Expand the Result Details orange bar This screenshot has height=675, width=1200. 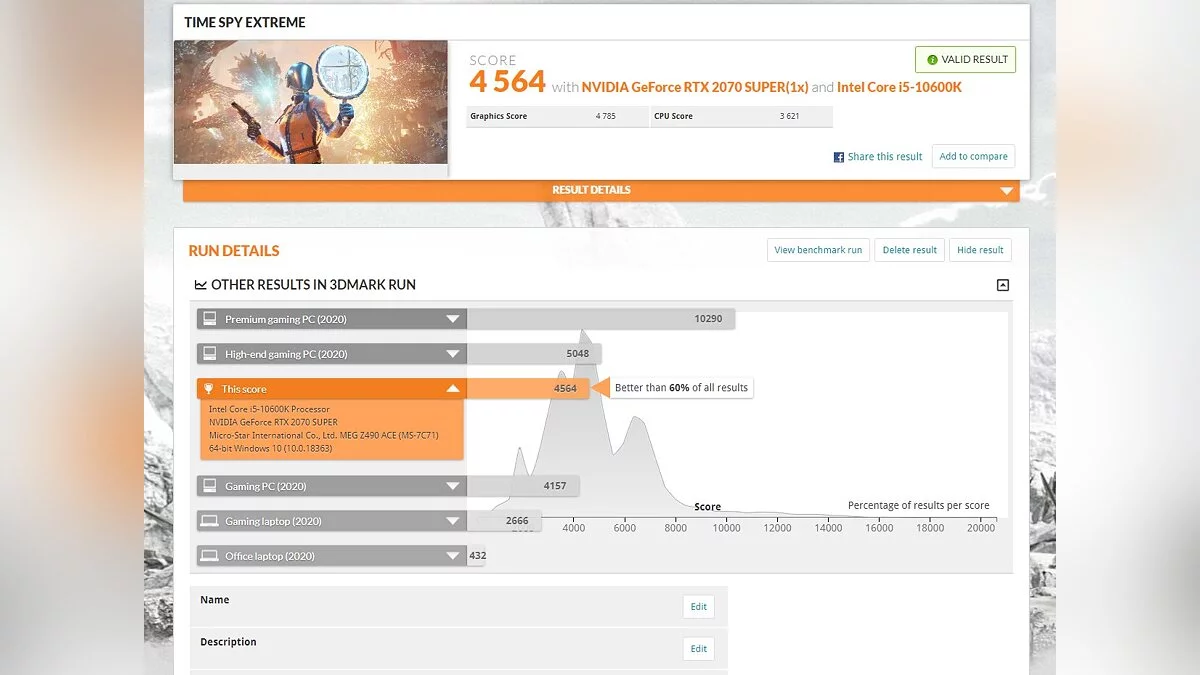click(x=601, y=190)
